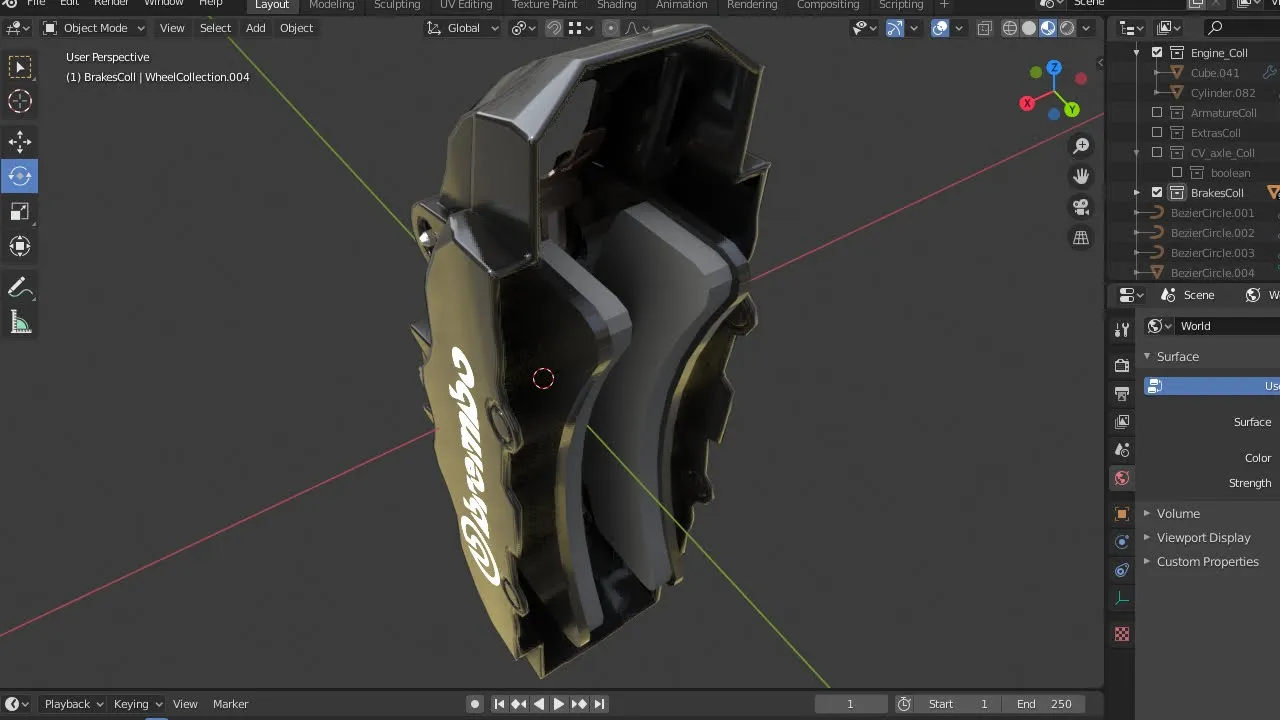Click the Use Nodes button

point(1212,386)
